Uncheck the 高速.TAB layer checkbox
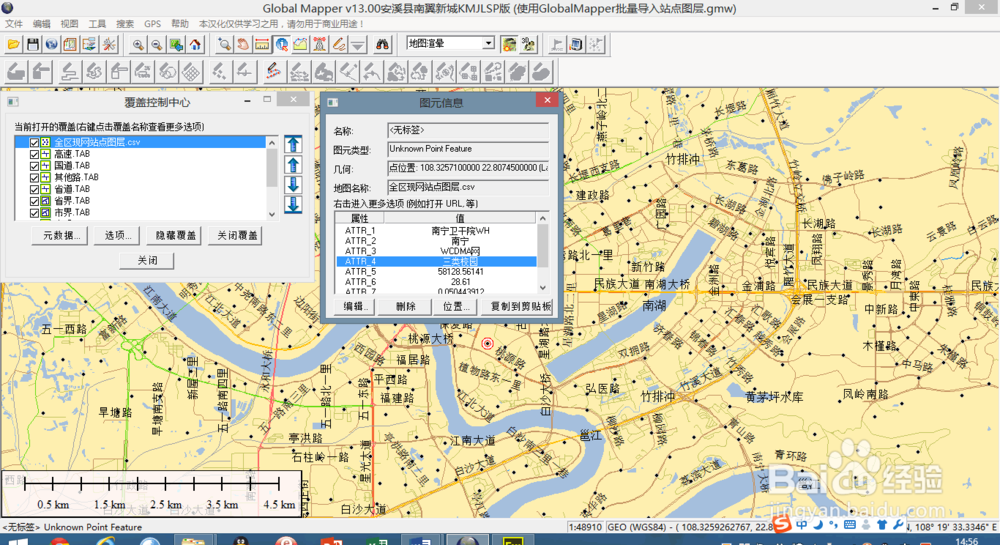 [x=34, y=154]
